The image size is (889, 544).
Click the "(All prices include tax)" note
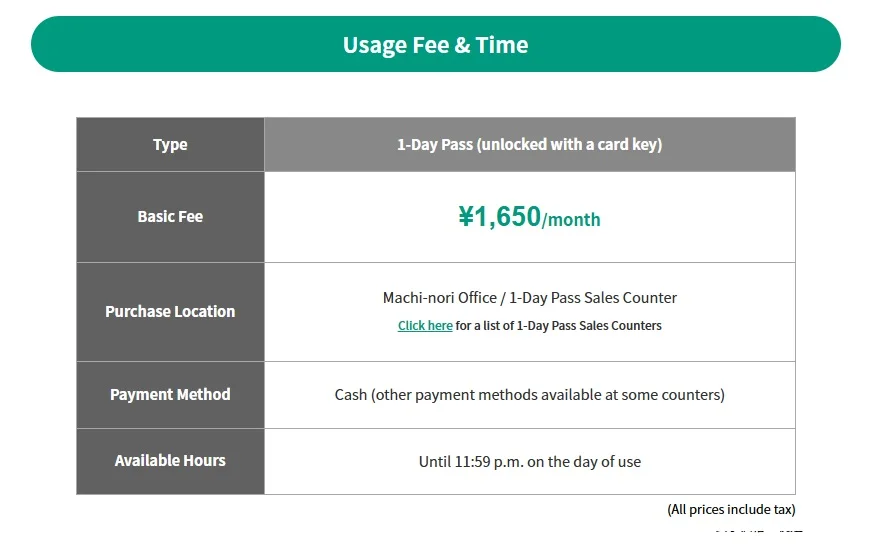pos(731,510)
